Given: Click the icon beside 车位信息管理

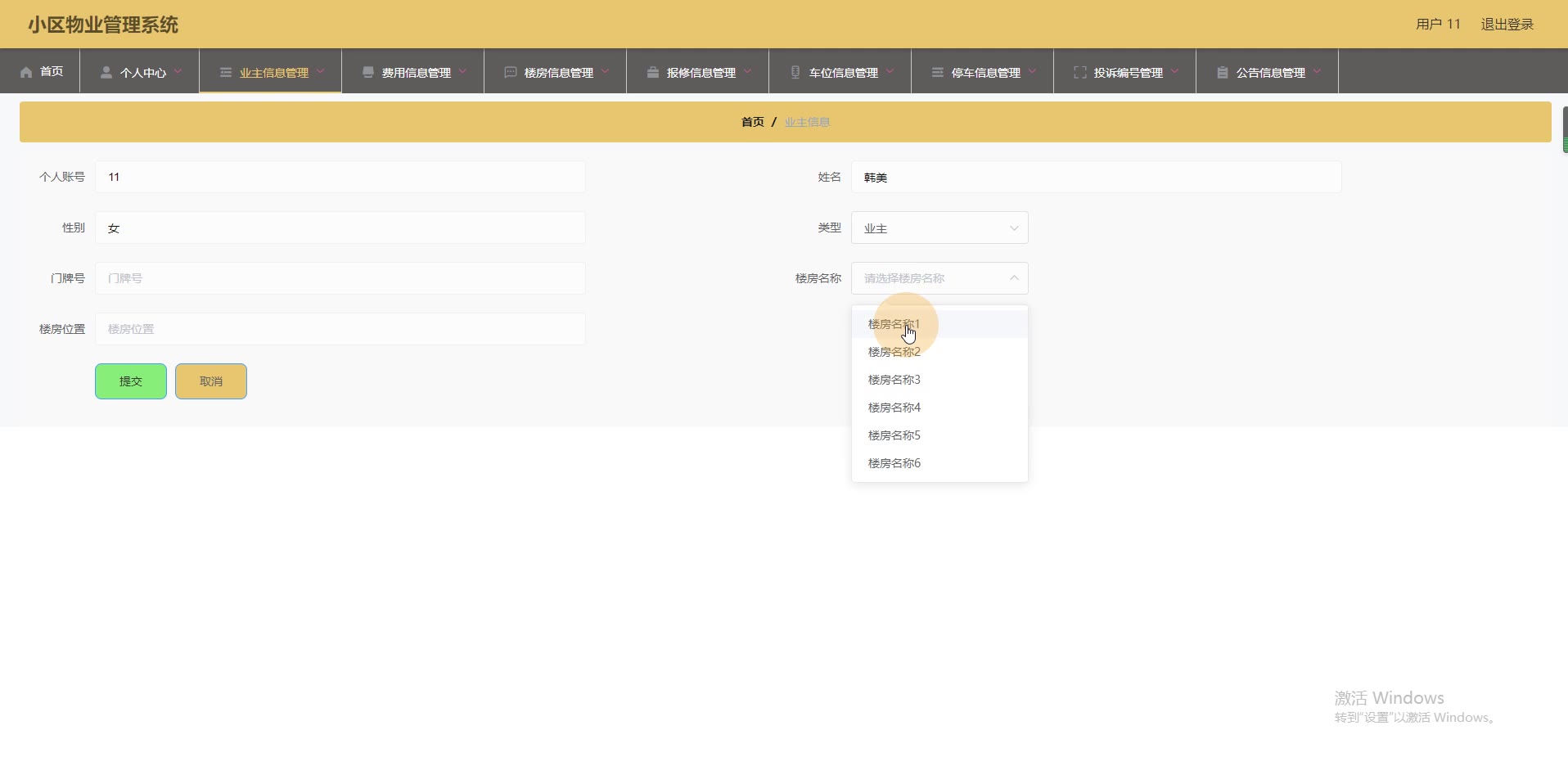Looking at the screenshot, I should pyautogui.click(x=795, y=72).
